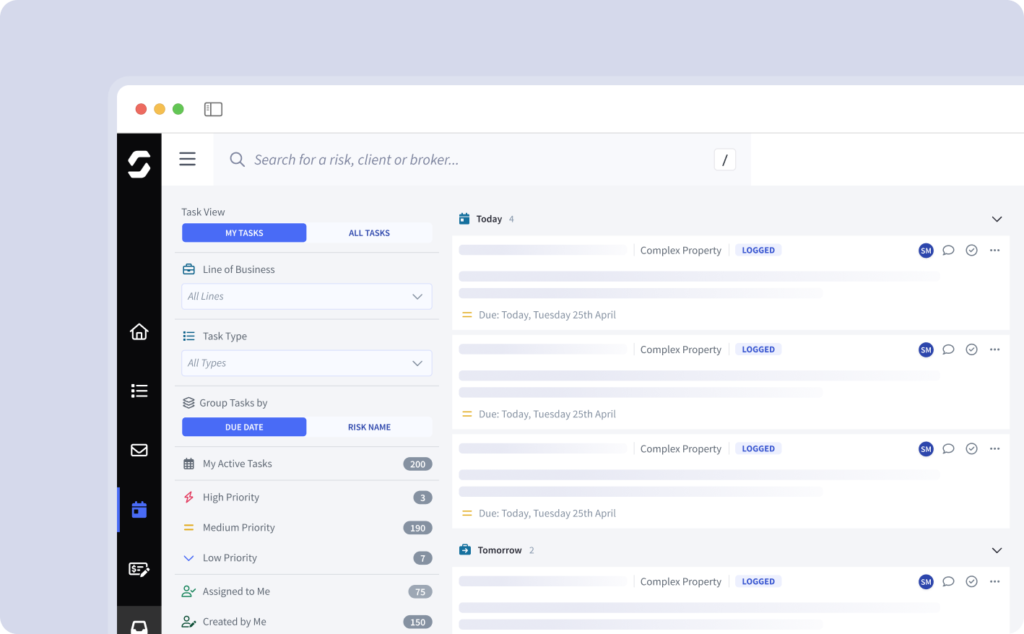The height and width of the screenshot is (634, 1024).
Task: Open the ellipsis menu on the second task
Action: tap(994, 349)
